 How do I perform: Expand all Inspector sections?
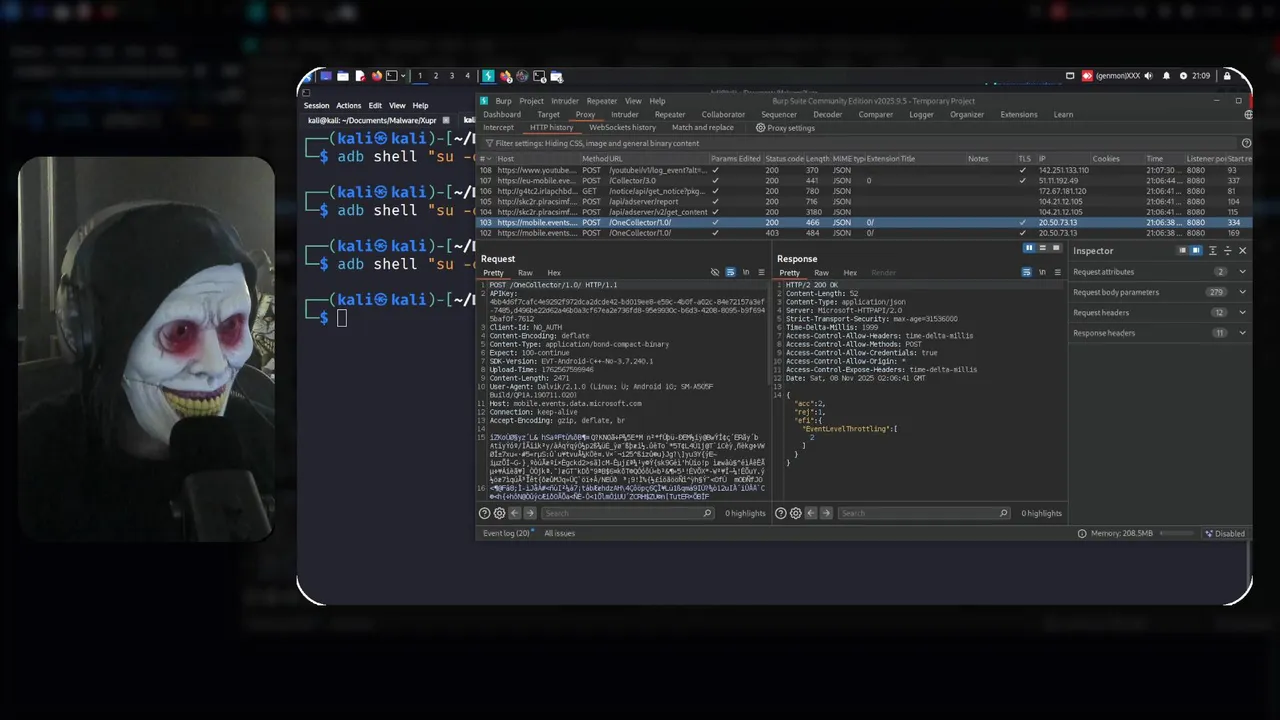(x=1213, y=251)
